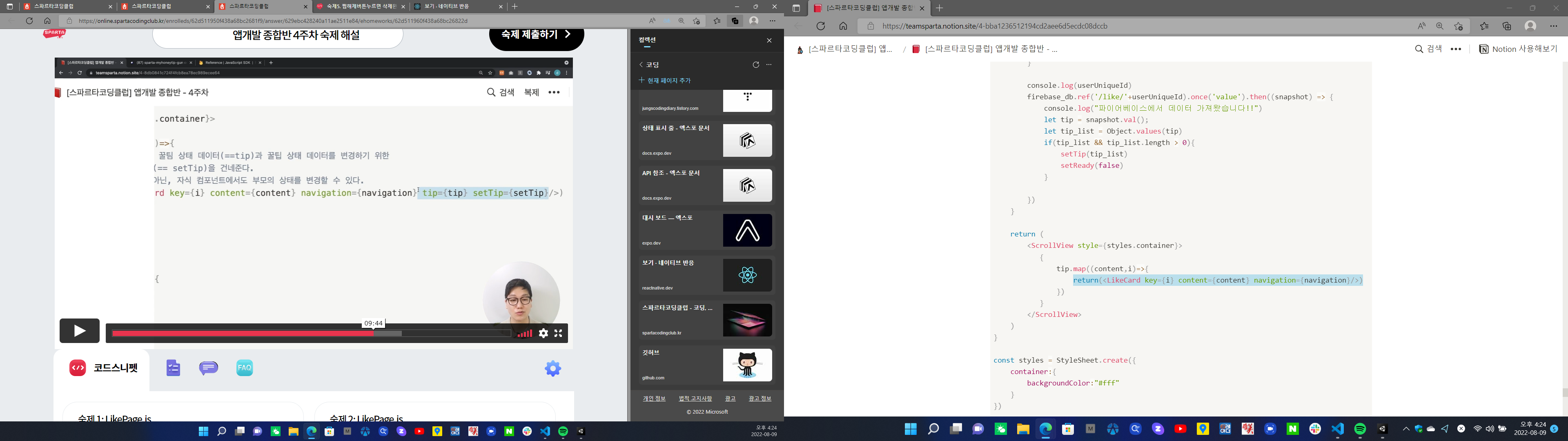Screen dimensions: 1568x441
Task: Click the video progress bar
Action: coord(311,333)
